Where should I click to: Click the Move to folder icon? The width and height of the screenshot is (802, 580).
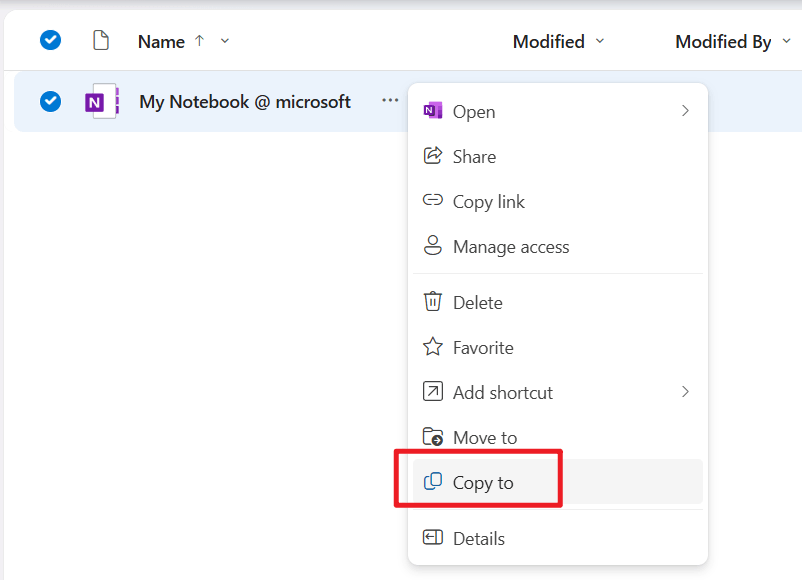(433, 437)
